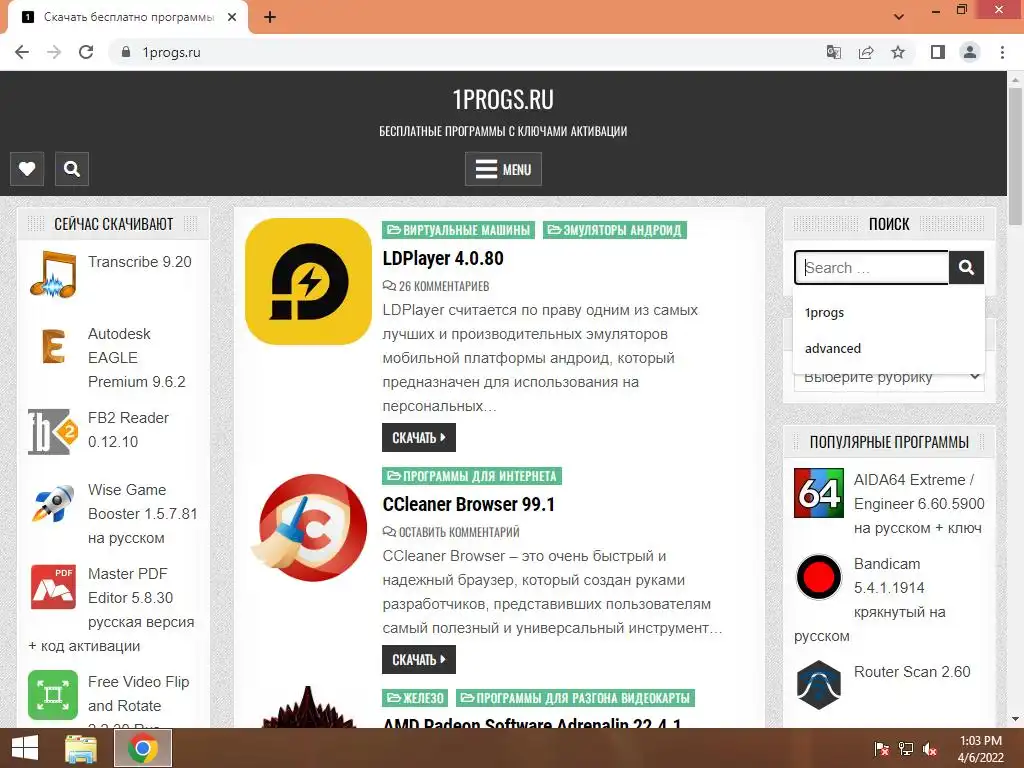Click the Wise Game Booster rocket icon

(x=53, y=504)
